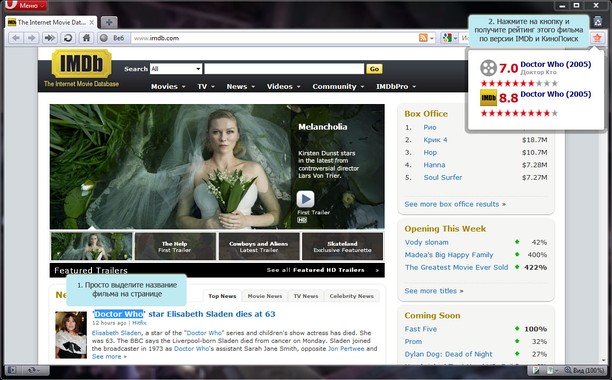Toggle the panel button in status bar

pyautogui.click(x=12, y=370)
